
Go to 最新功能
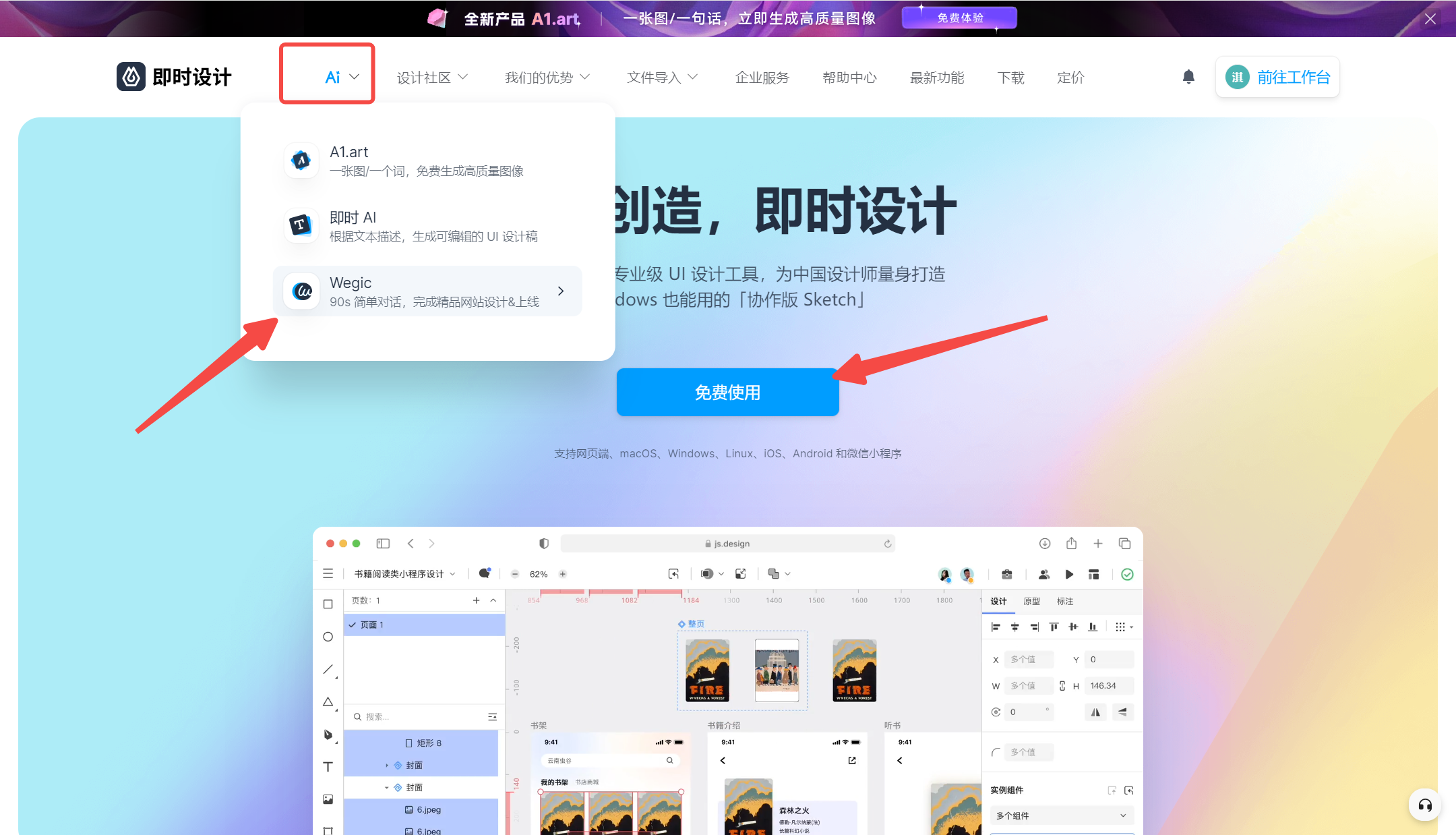coord(937,78)
